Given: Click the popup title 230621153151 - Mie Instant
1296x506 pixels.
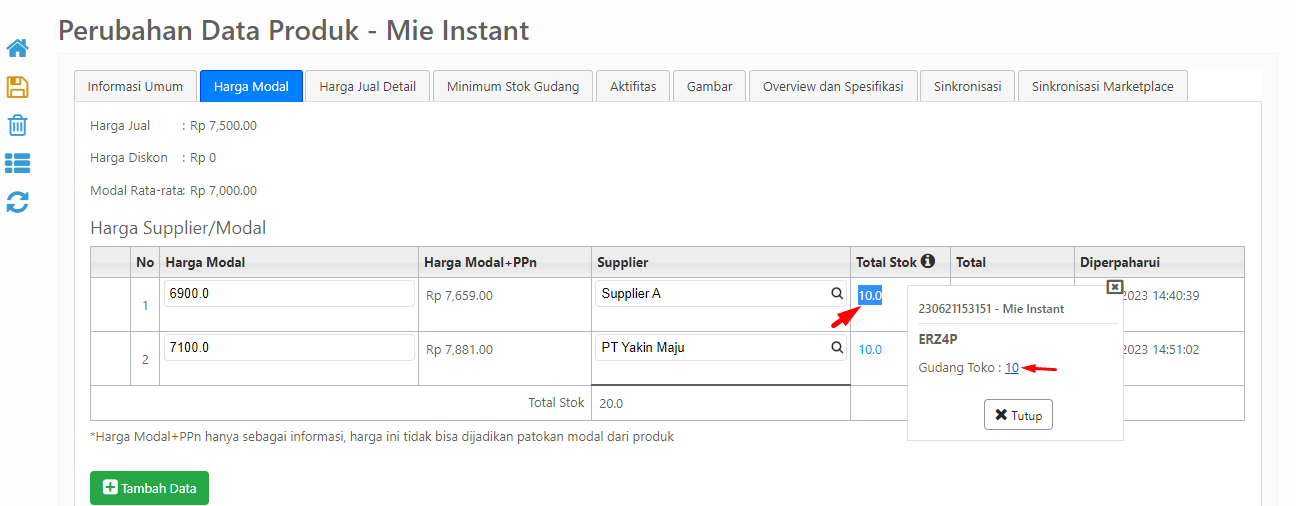Looking at the screenshot, I should point(991,309).
